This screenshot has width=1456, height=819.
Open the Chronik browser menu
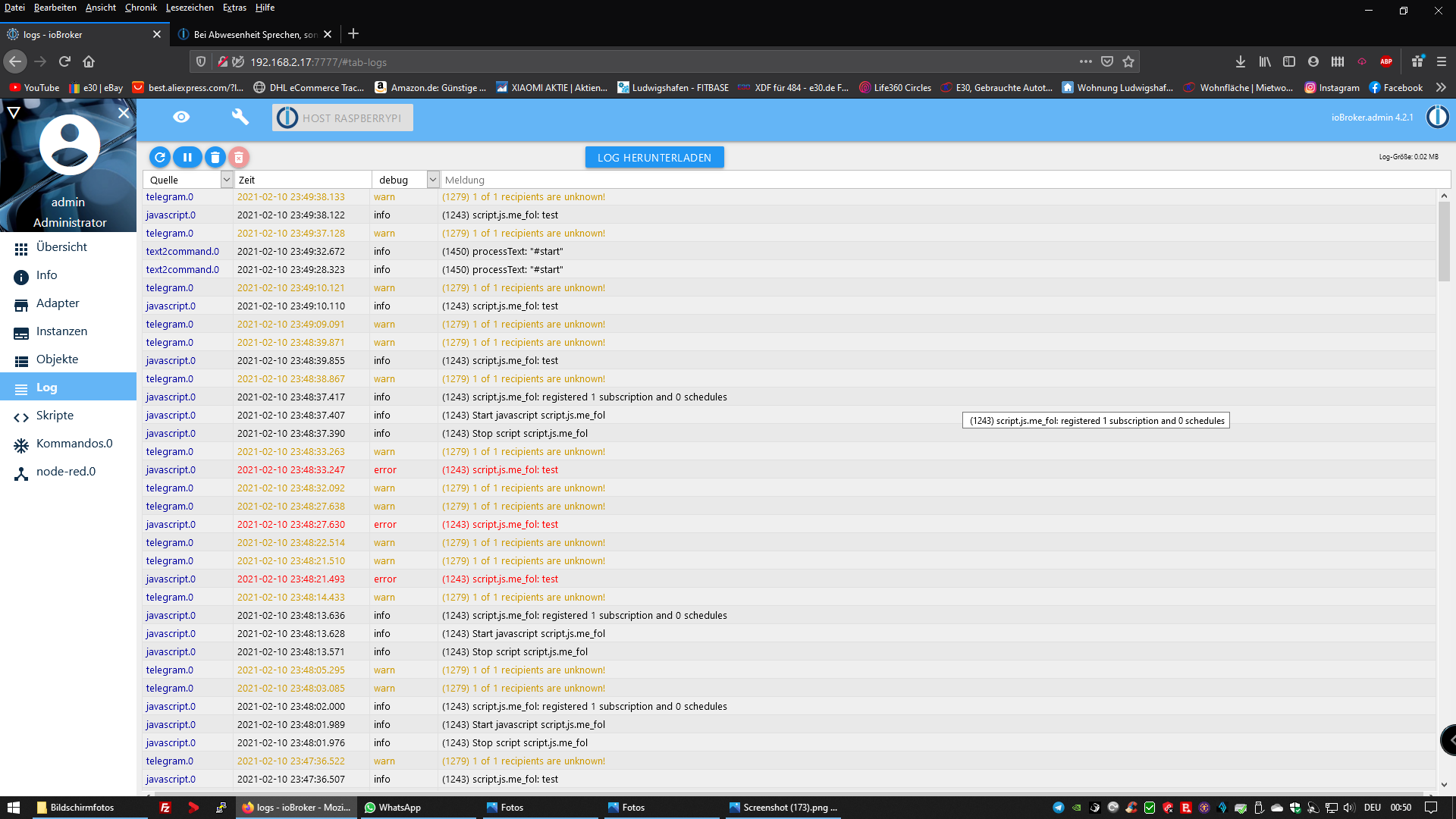(140, 8)
